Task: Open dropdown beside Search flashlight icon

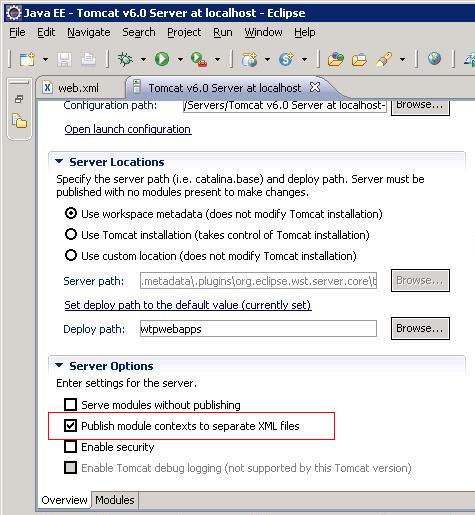Action: [x=402, y=60]
